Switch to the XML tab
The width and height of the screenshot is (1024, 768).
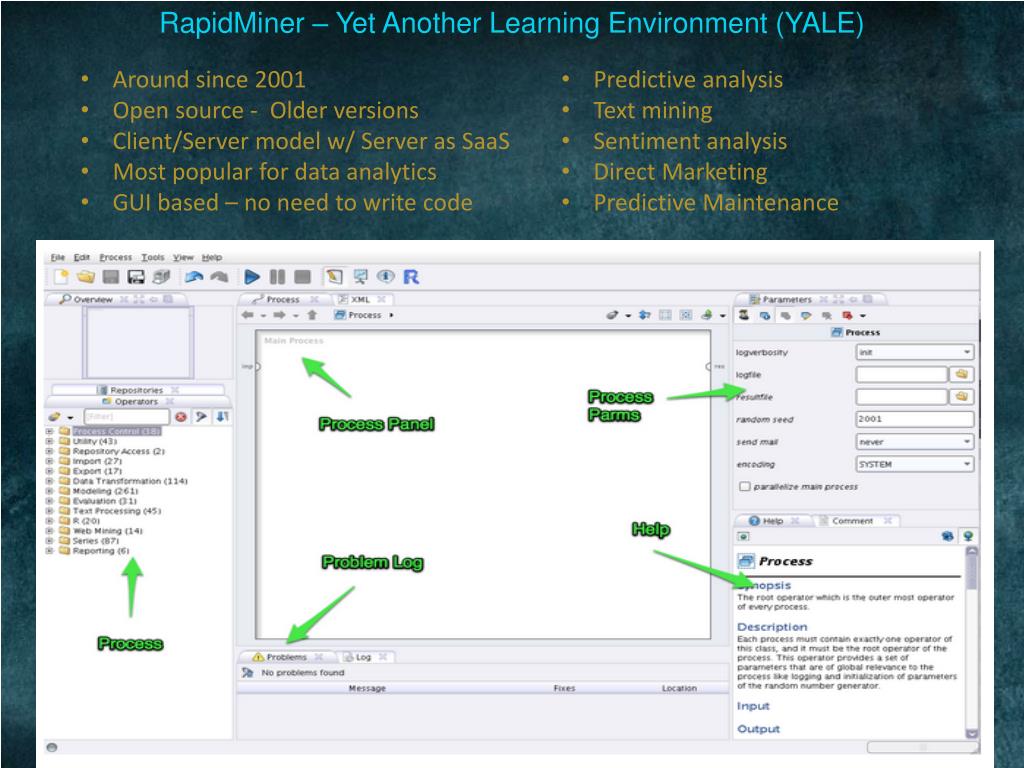362,299
